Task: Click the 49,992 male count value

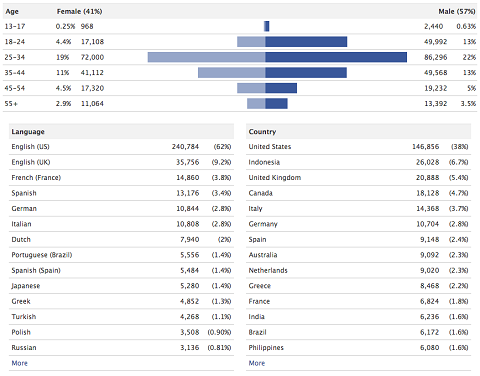Action: (436, 42)
